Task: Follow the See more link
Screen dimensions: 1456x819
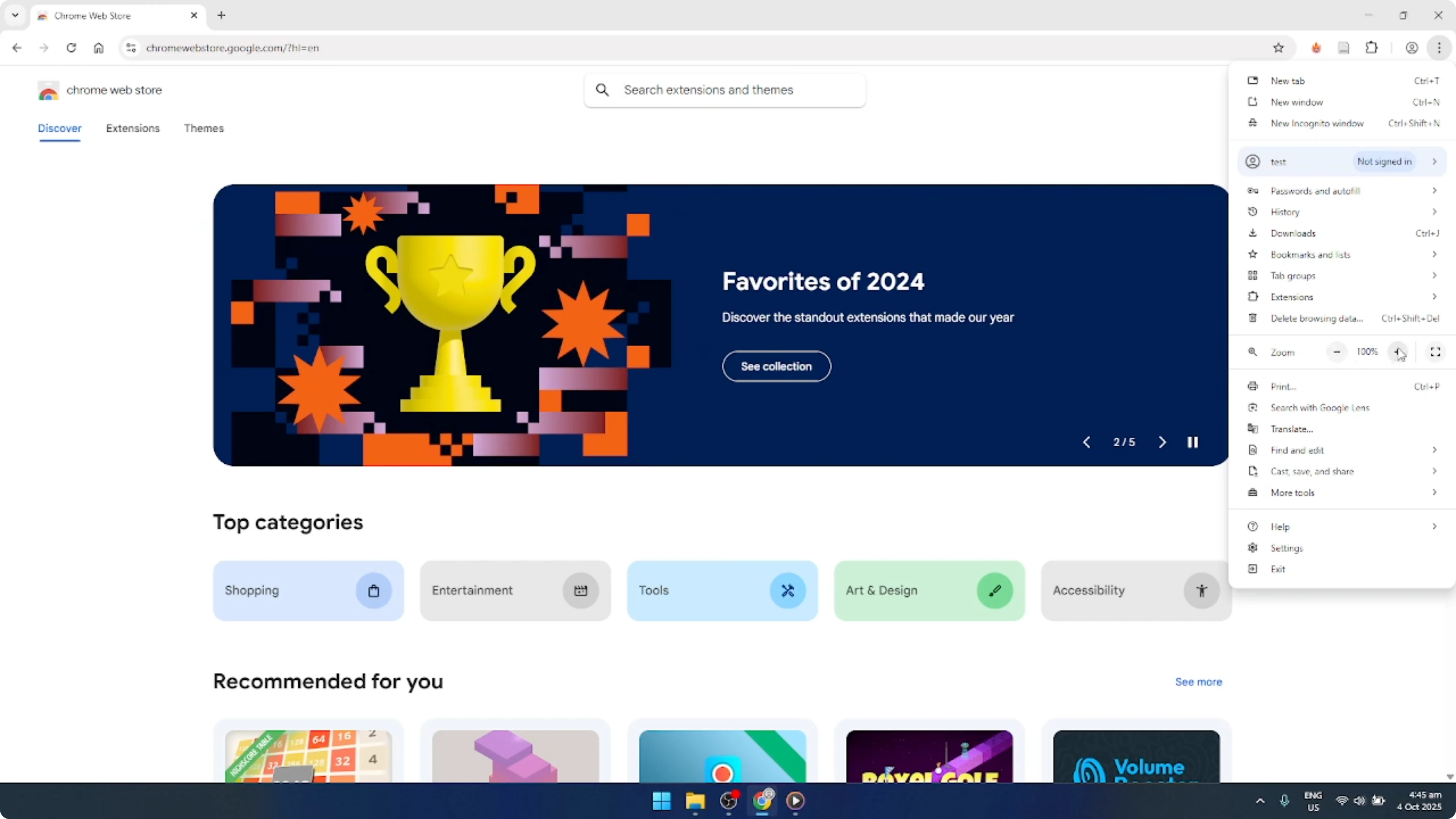Action: 1199,682
